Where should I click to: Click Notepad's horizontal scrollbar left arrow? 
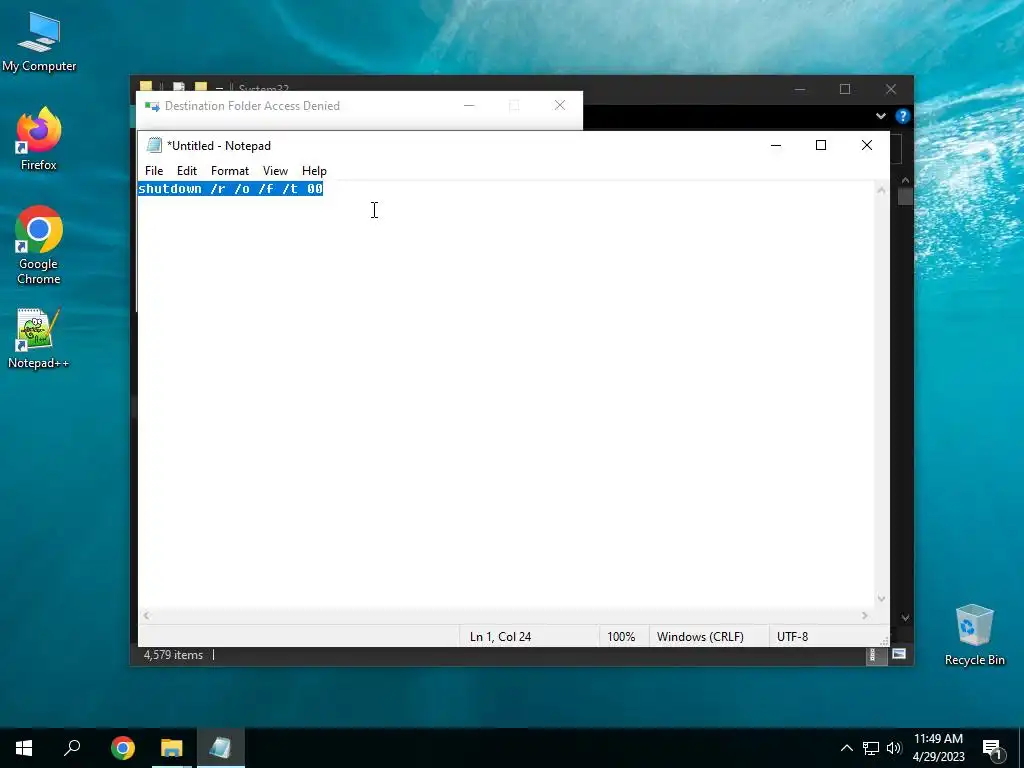click(147, 615)
